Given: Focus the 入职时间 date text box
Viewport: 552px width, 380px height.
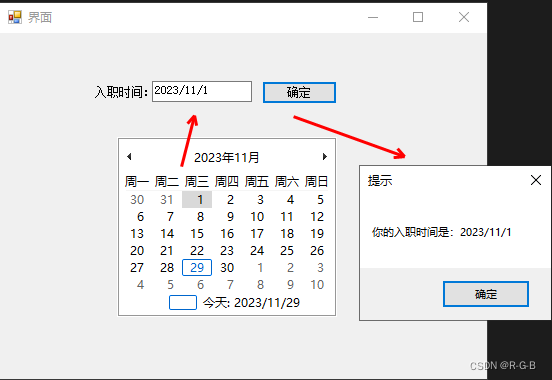Looking at the screenshot, I should 202,92.
